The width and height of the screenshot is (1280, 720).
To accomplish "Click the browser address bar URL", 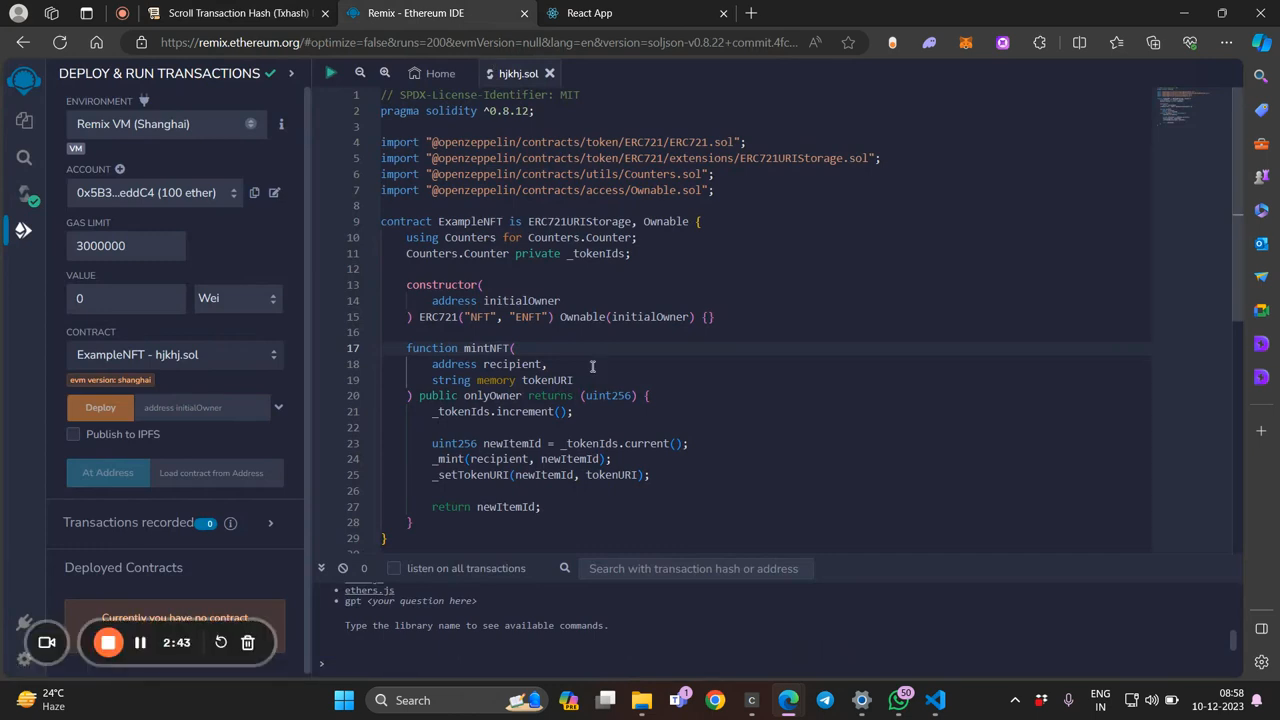I will point(480,43).
